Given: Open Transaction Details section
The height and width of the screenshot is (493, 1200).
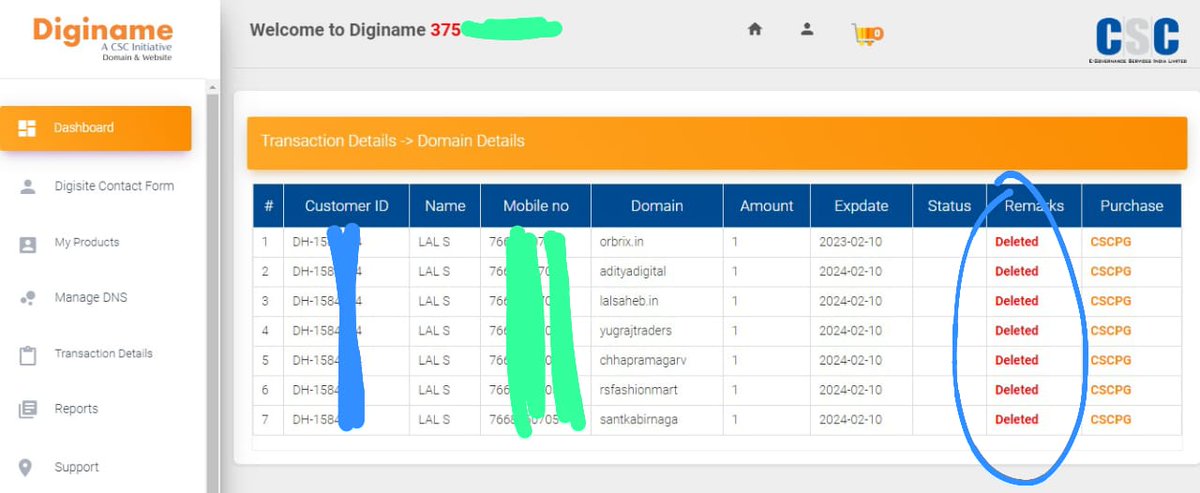Looking at the screenshot, I should click(x=104, y=354).
